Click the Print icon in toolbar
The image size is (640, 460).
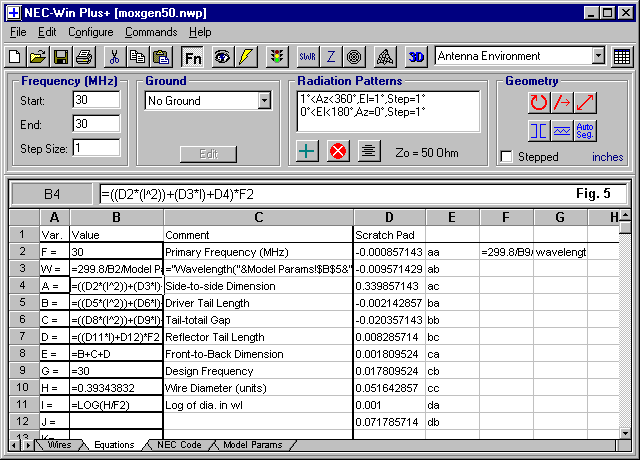click(x=83, y=57)
